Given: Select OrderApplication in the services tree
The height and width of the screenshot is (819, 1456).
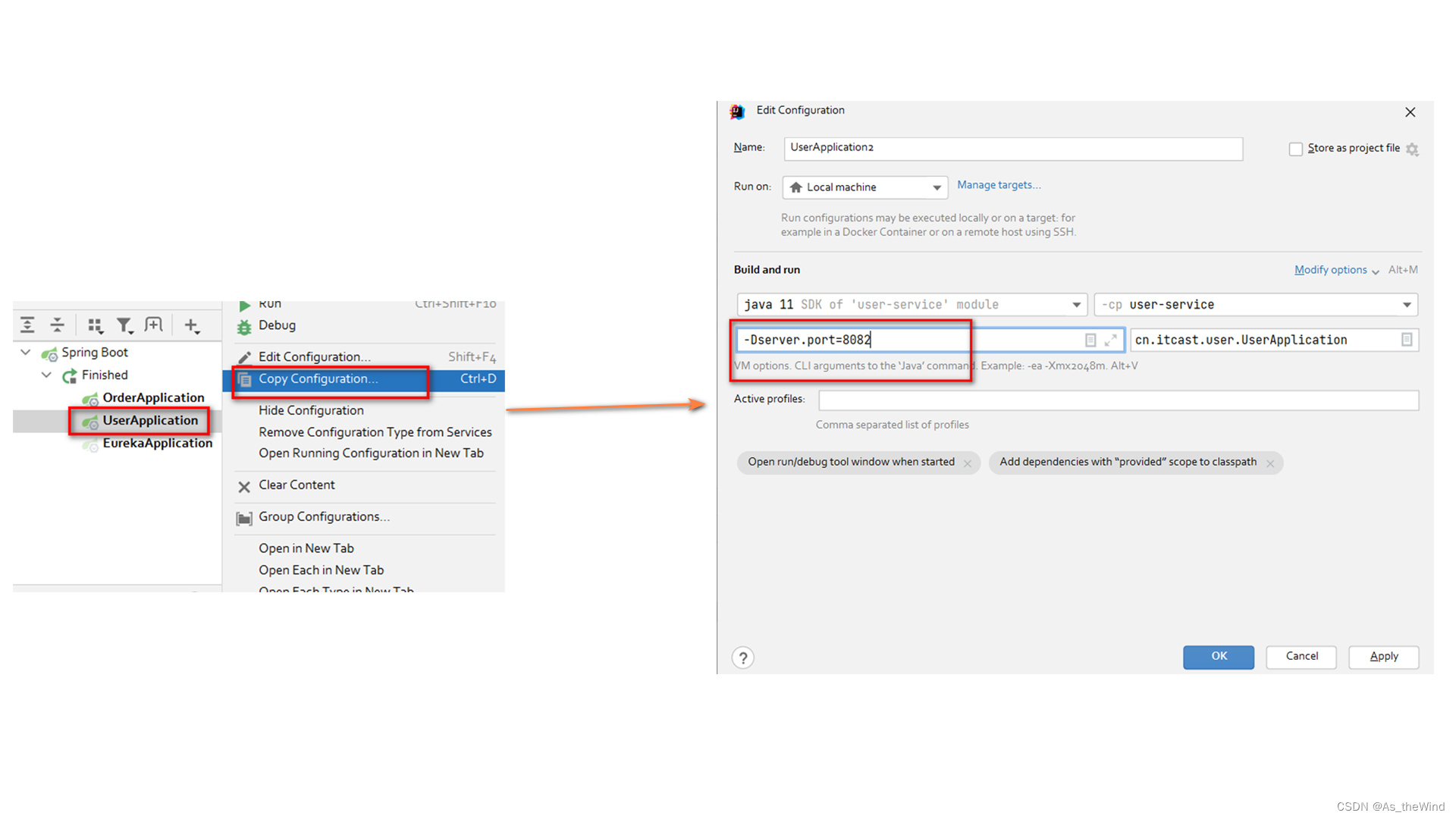Looking at the screenshot, I should tap(153, 397).
